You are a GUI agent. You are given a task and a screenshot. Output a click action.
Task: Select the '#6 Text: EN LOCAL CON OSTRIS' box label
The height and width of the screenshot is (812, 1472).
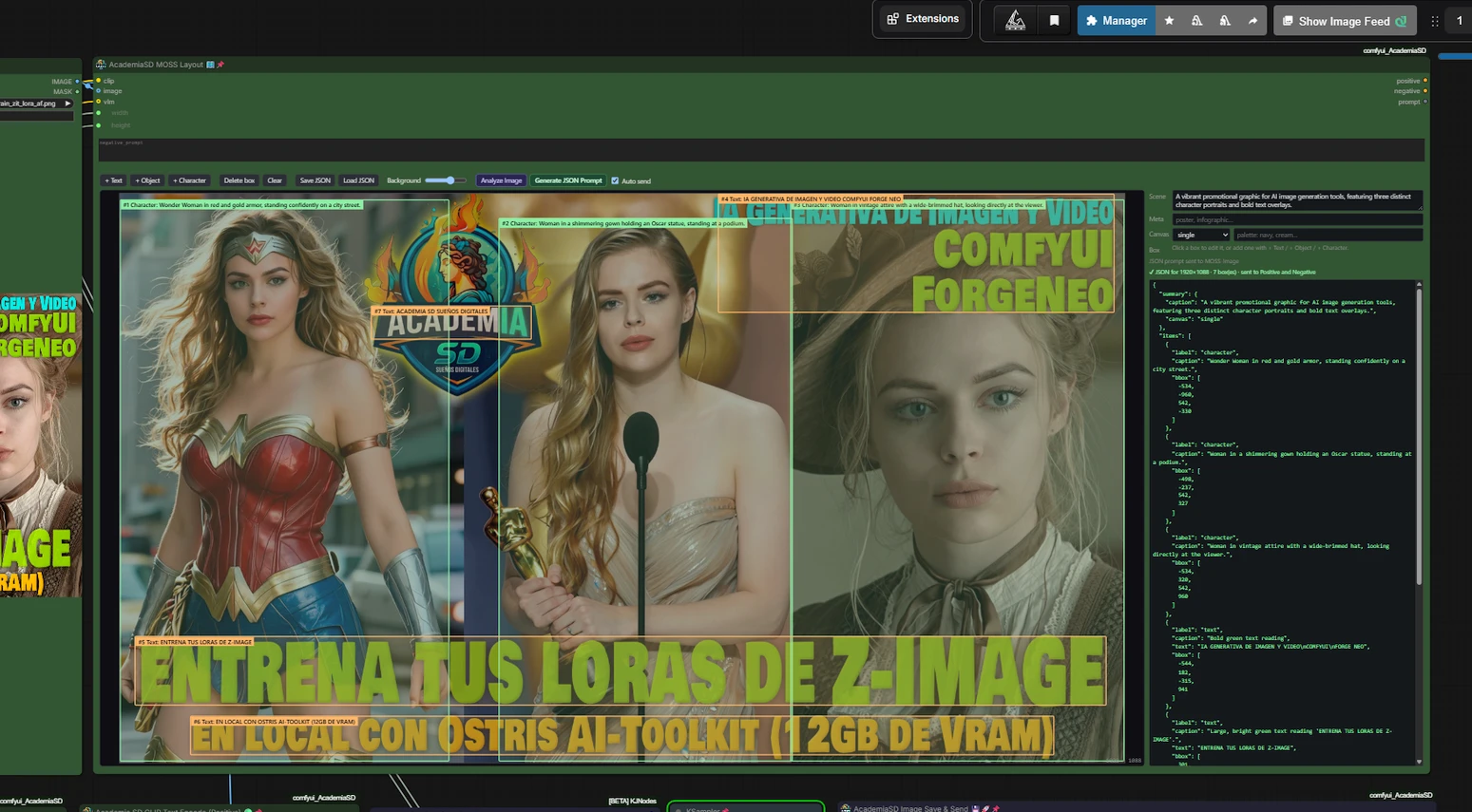click(274, 722)
